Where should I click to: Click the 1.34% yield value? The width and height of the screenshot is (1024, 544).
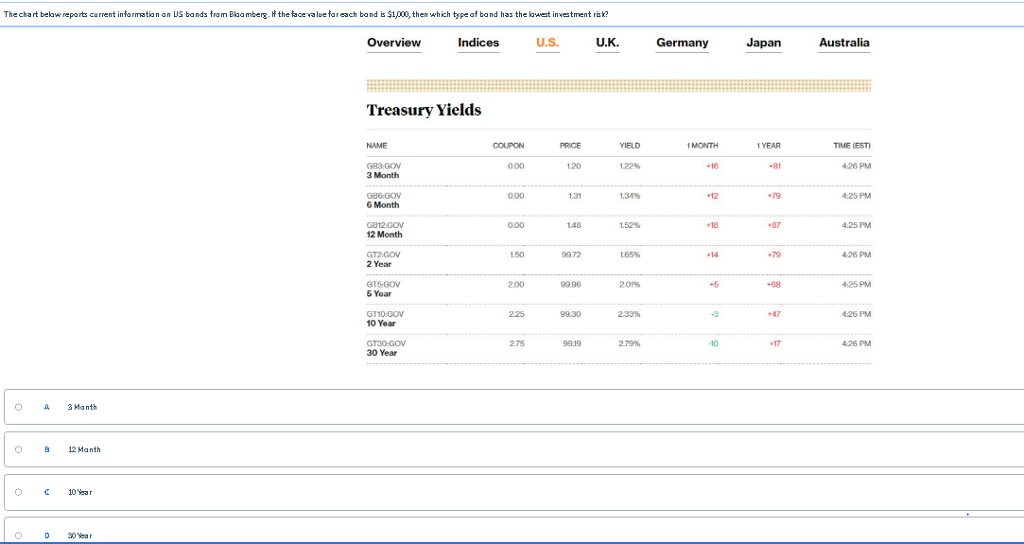click(630, 195)
